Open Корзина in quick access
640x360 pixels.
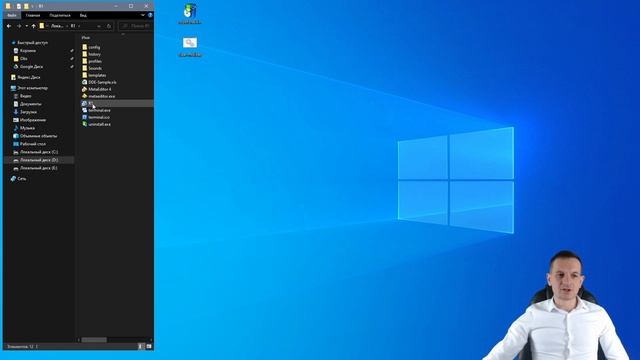coord(28,51)
